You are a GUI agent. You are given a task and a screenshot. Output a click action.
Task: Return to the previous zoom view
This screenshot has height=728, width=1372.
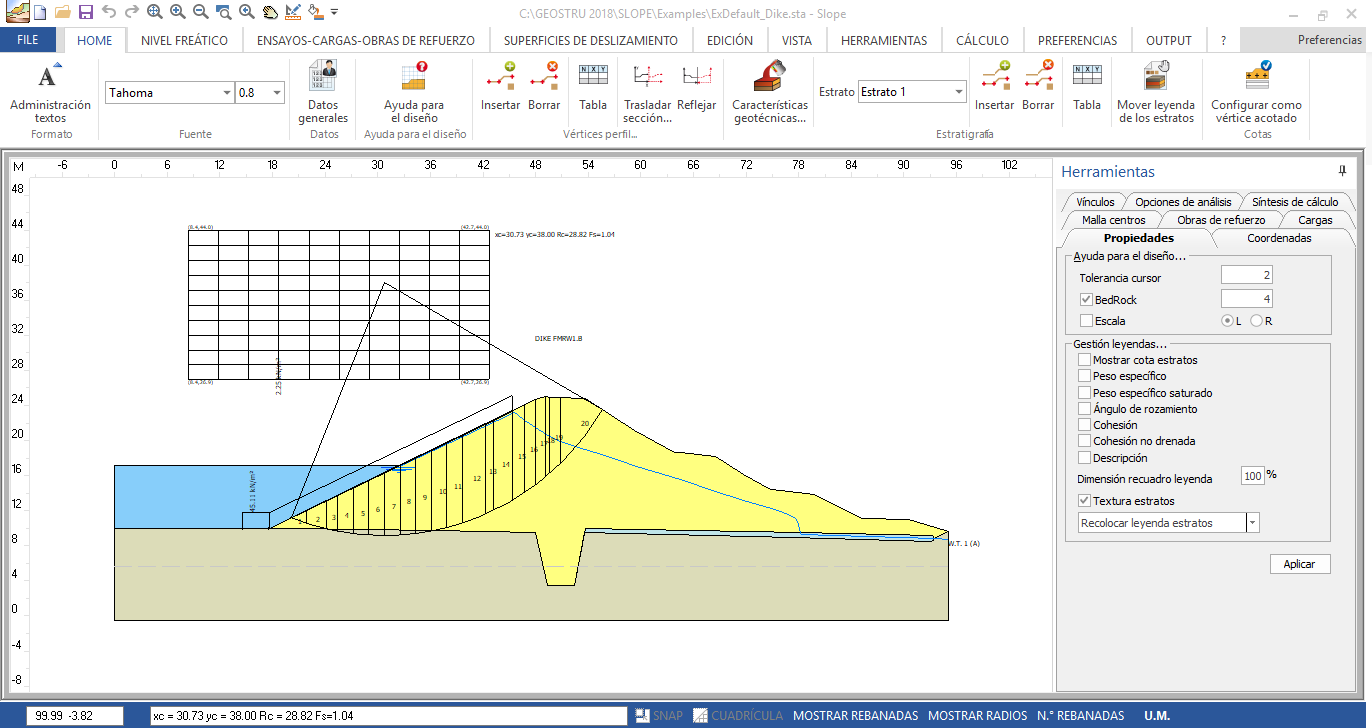(246, 12)
